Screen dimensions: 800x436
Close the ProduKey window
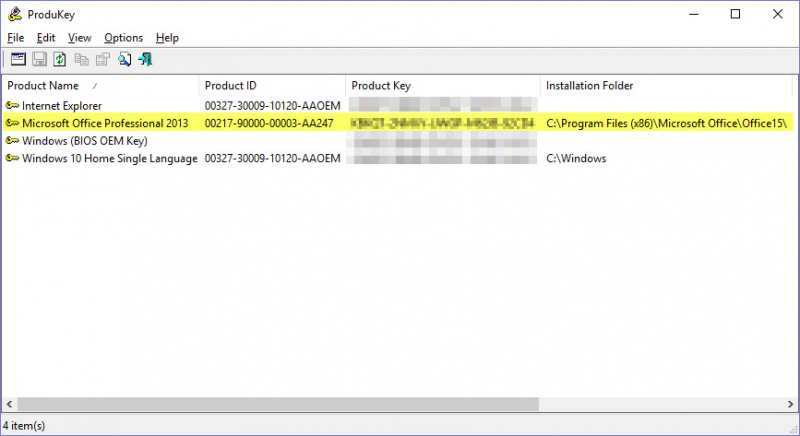pyautogui.click(x=778, y=14)
